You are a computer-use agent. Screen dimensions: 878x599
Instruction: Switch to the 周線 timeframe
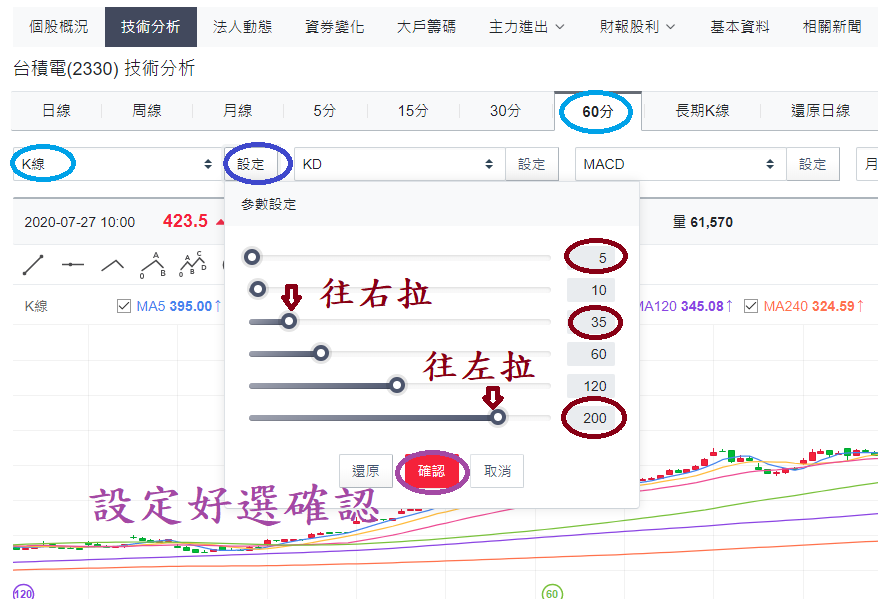[x=147, y=111]
